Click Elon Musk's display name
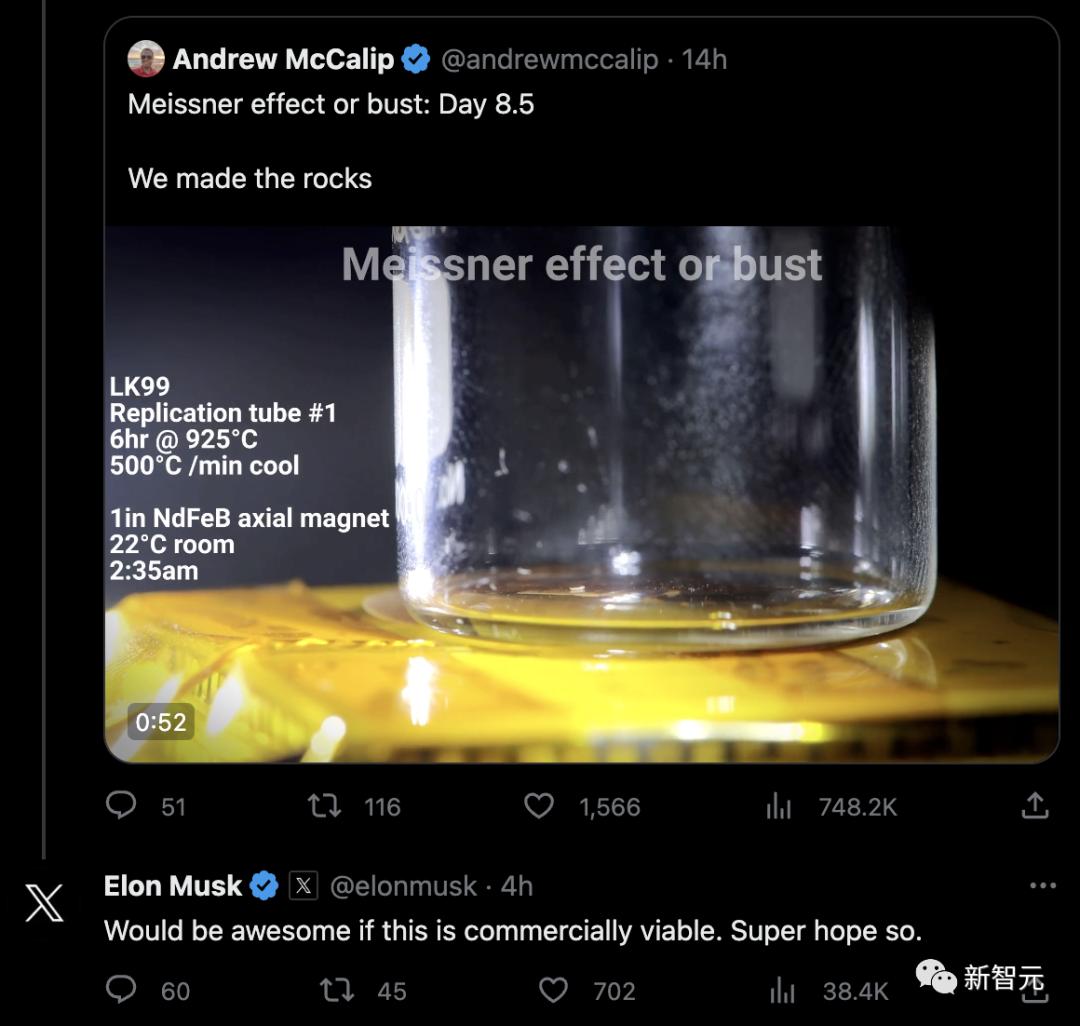 coord(173,886)
